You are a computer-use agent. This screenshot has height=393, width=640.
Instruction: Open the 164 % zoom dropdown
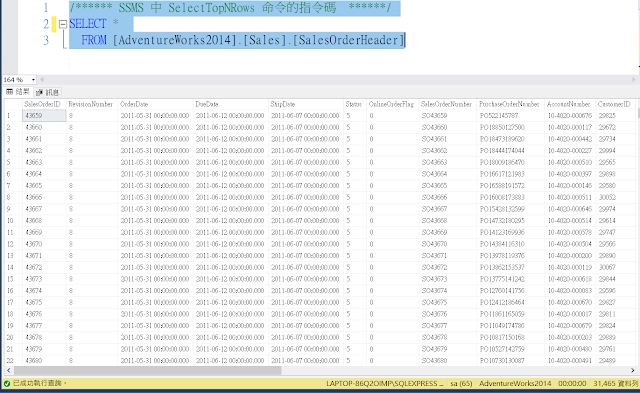pos(33,80)
